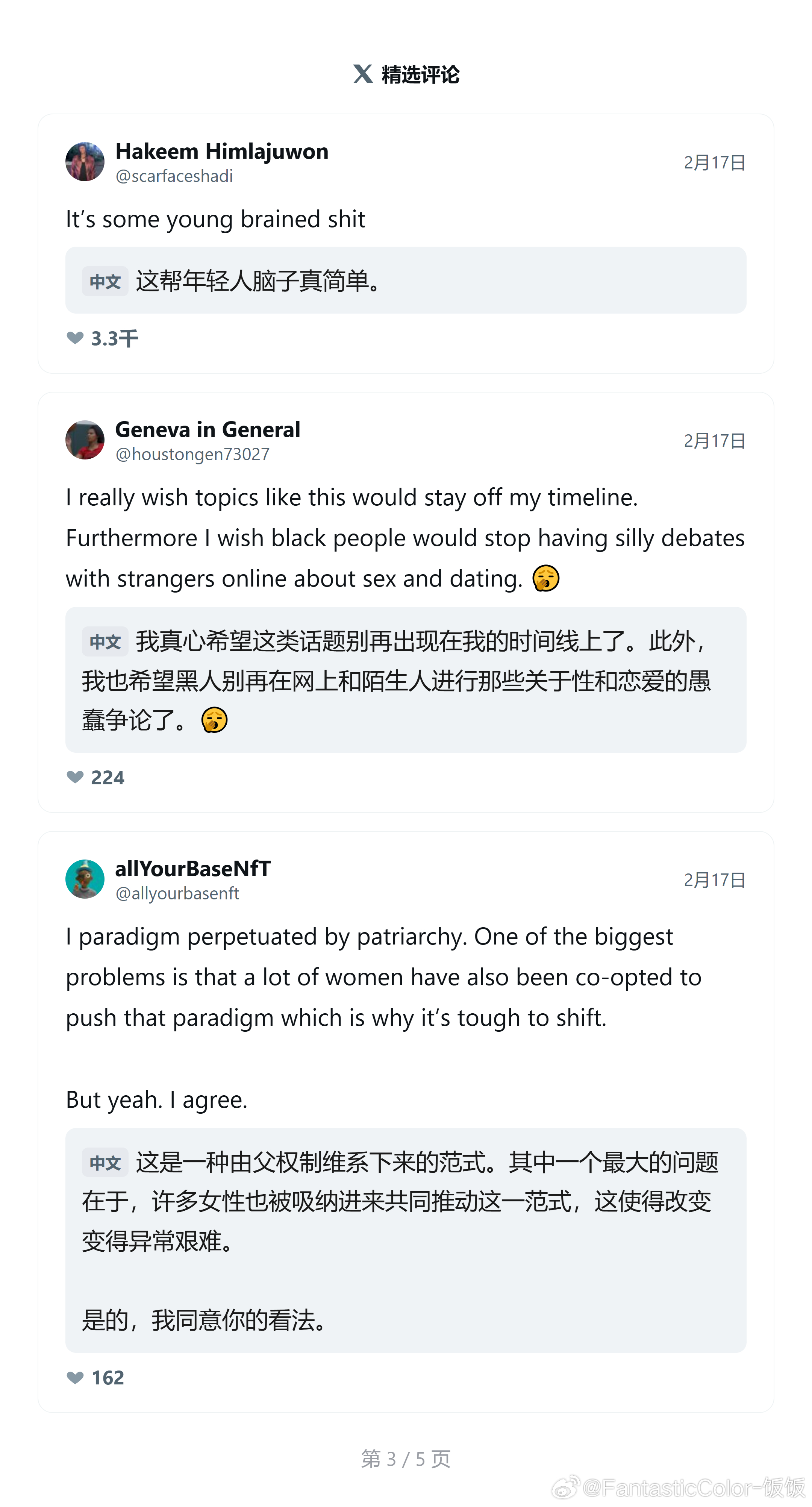Screen dimensions: 812x1507
Task: Select the Geneva in General display name
Action: pyautogui.click(x=208, y=430)
